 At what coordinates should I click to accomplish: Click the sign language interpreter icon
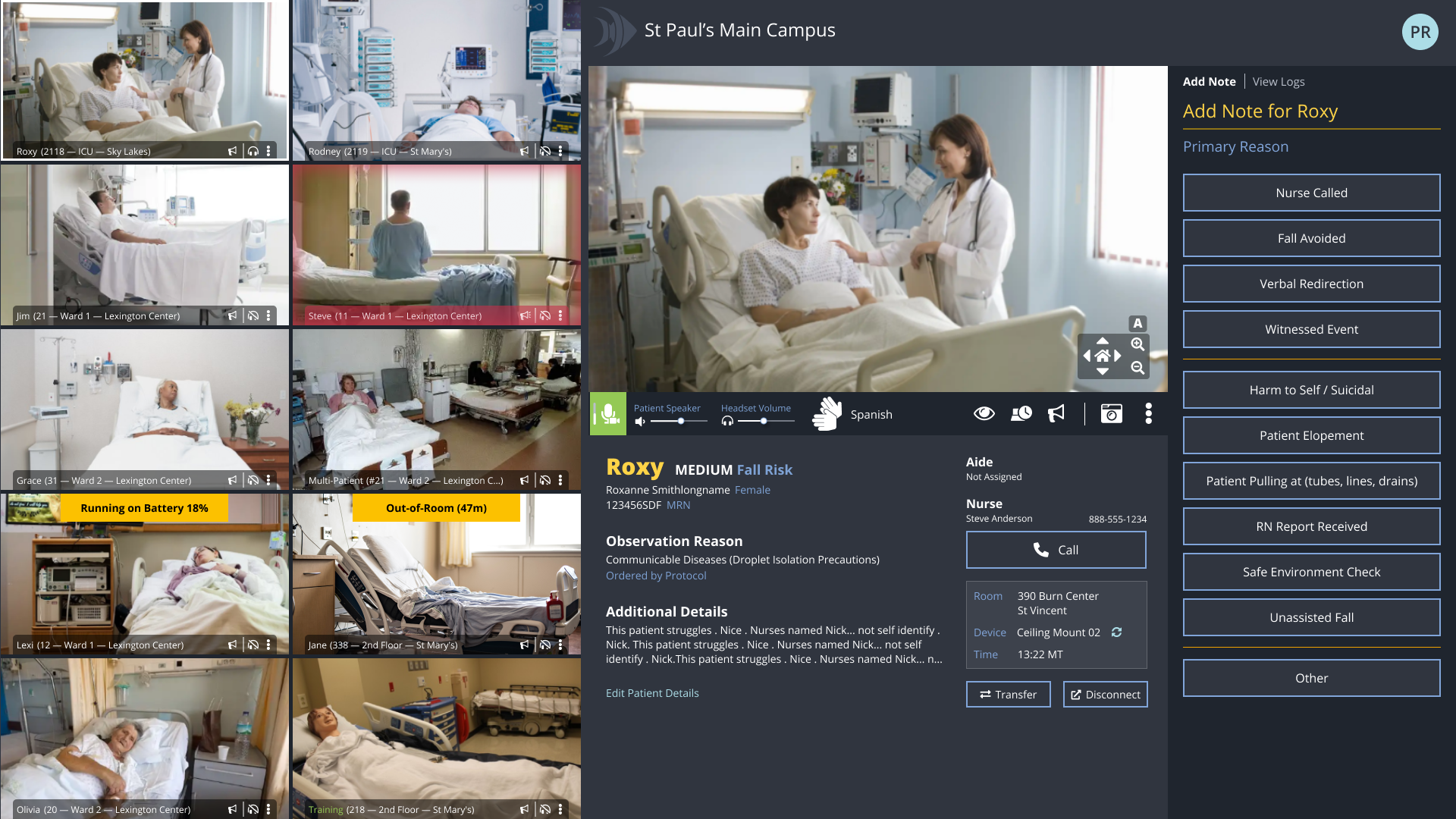(827, 414)
